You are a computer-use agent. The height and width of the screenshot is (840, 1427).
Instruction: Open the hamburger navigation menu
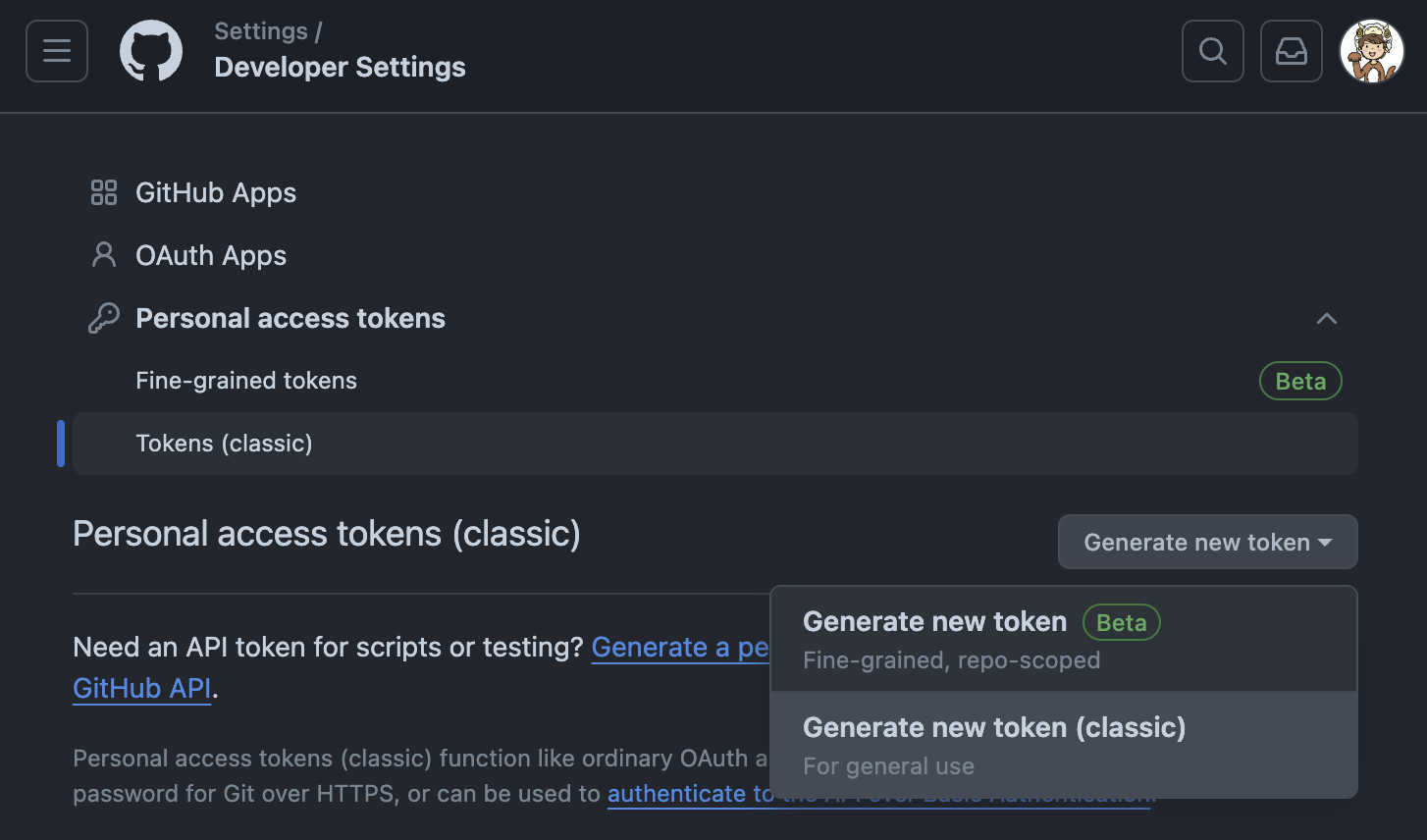pyautogui.click(x=57, y=51)
